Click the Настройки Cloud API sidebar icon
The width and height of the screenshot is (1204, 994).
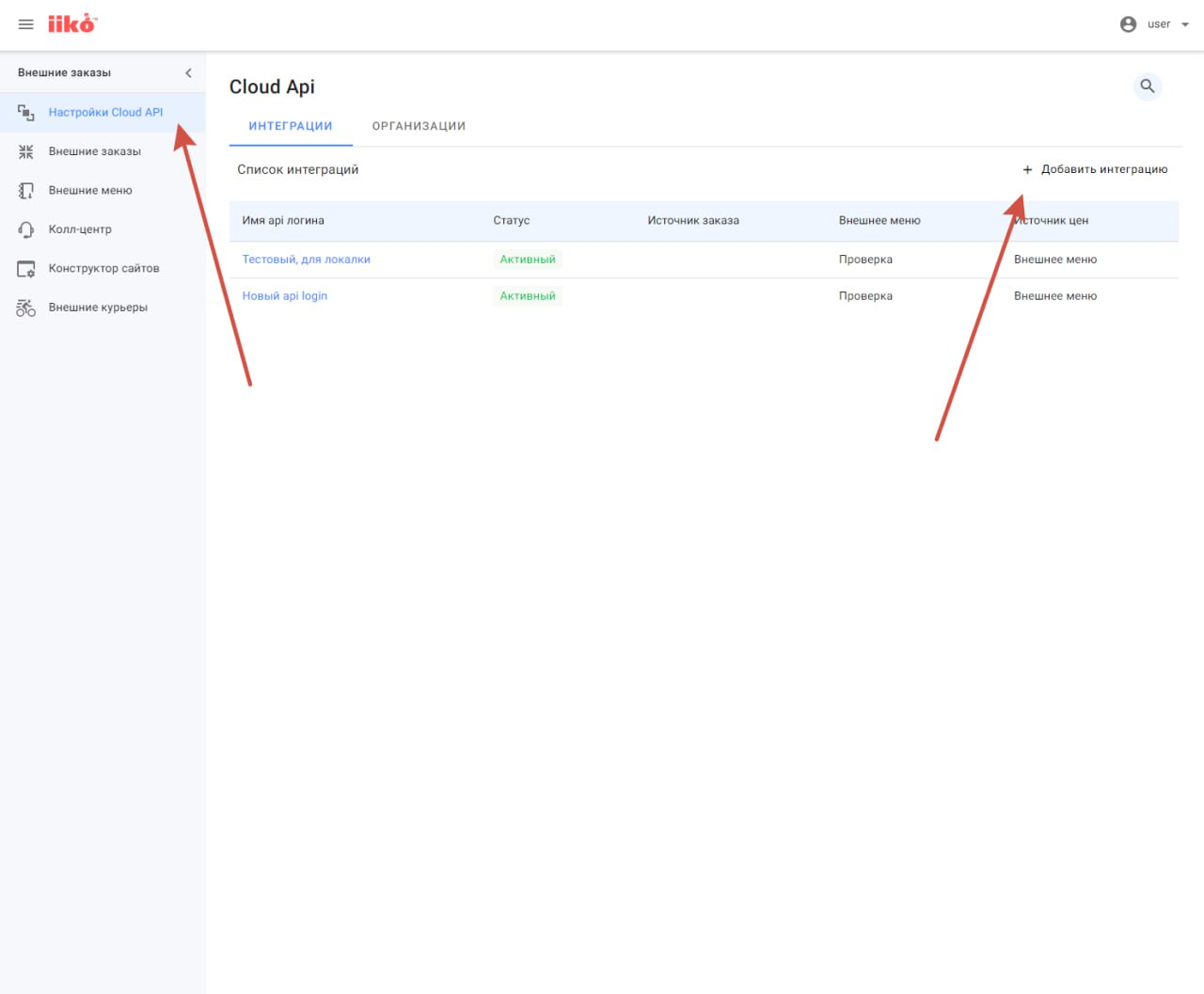[26, 112]
